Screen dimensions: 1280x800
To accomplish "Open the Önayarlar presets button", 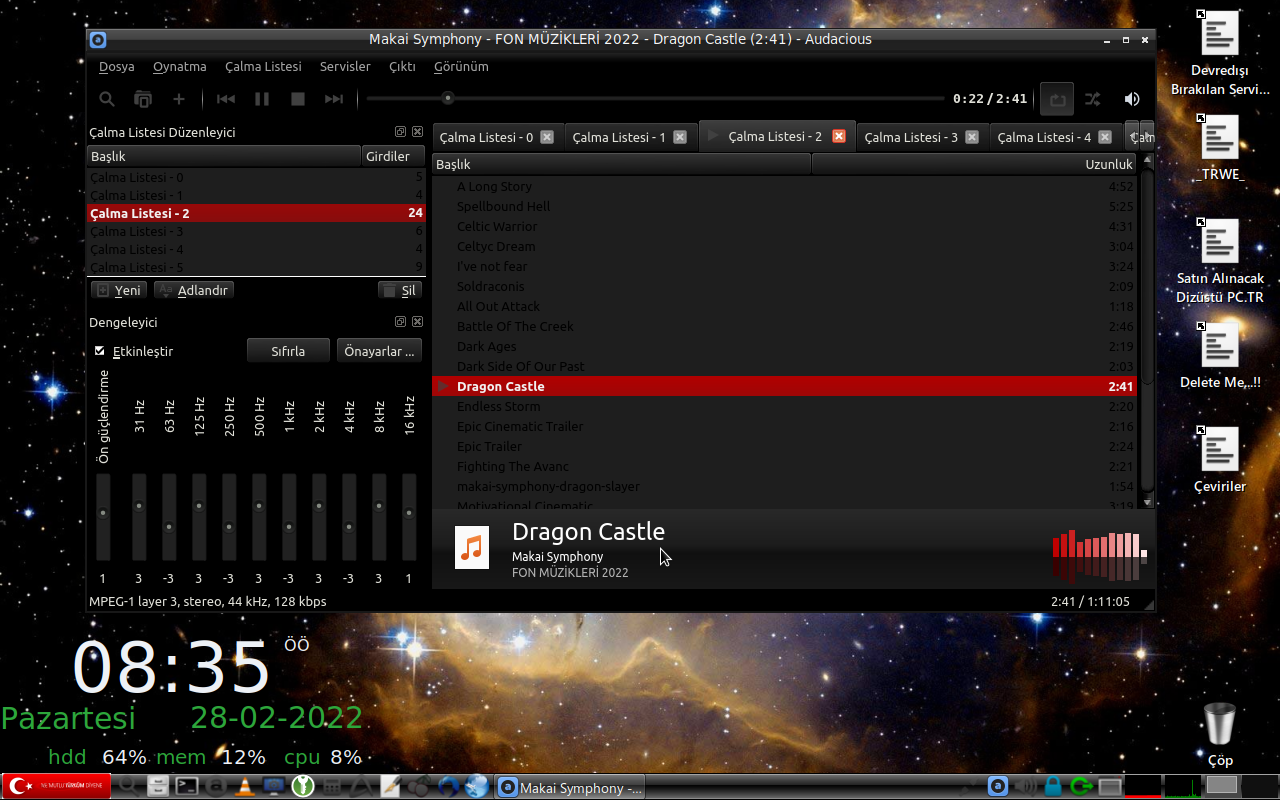I will [379, 351].
